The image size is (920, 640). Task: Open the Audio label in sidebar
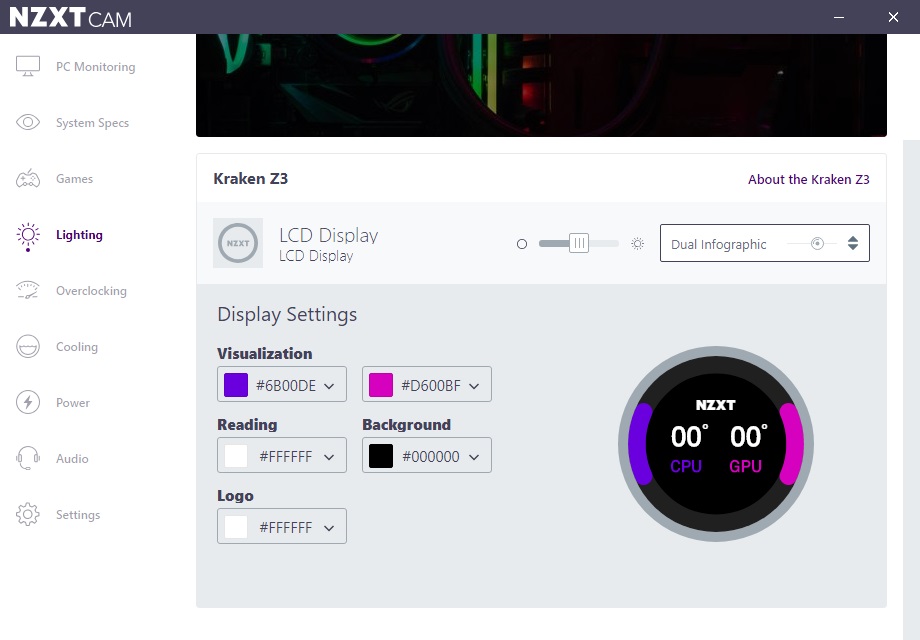click(72, 458)
